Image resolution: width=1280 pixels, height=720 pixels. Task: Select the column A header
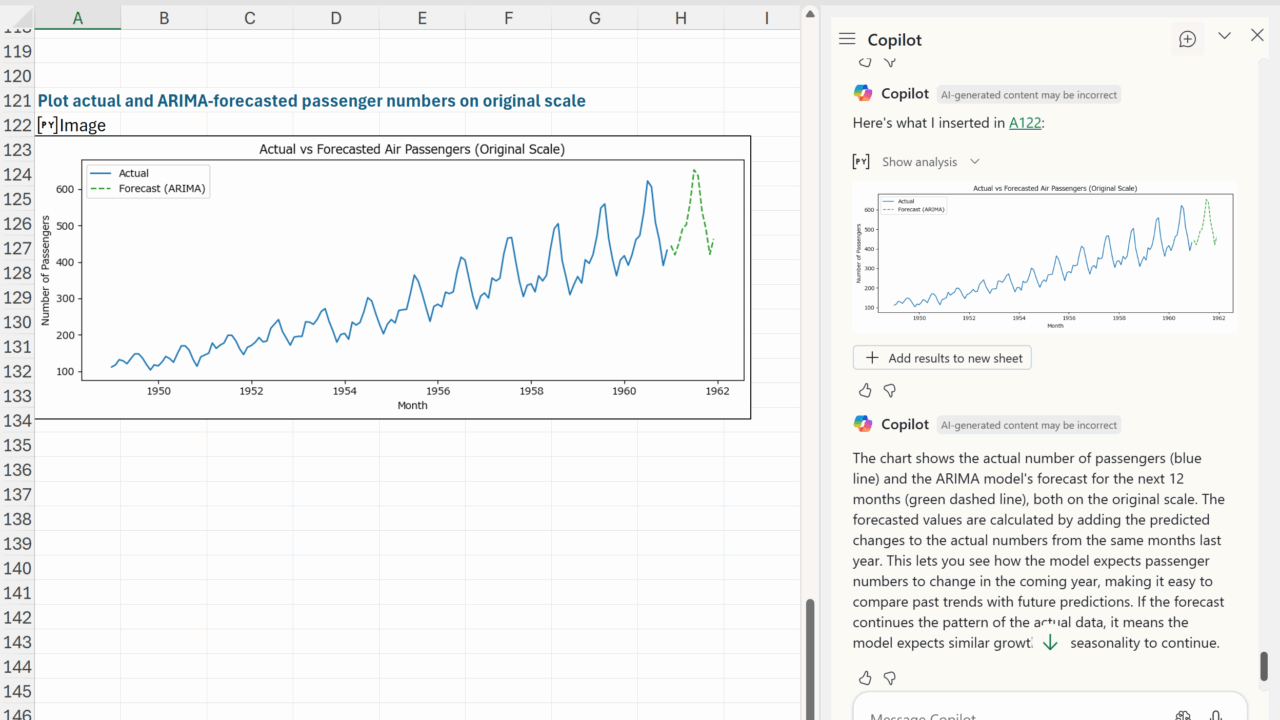click(x=78, y=17)
